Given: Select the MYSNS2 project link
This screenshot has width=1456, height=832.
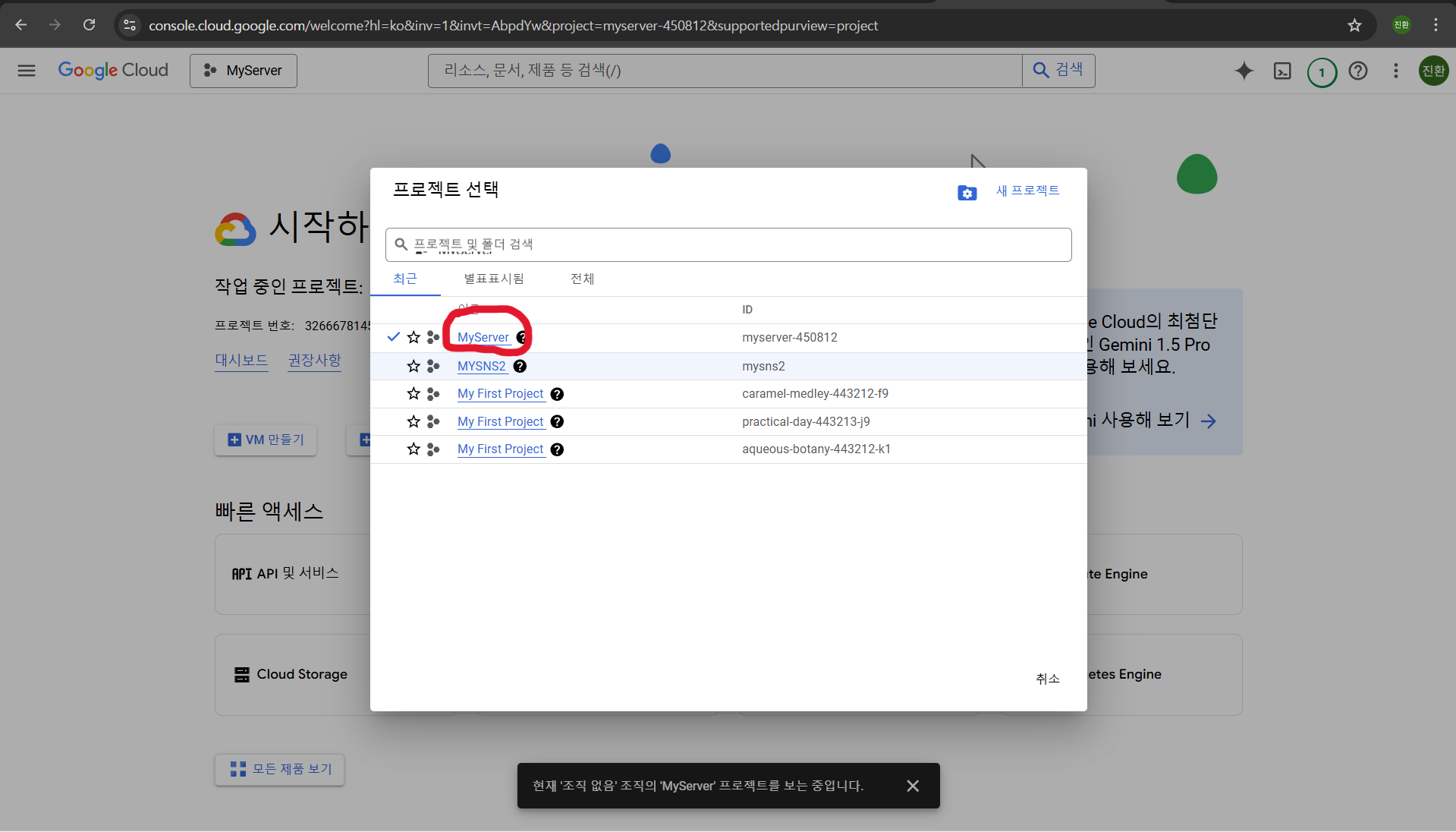Looking at the screenshot, I should (x=481, y=366).
